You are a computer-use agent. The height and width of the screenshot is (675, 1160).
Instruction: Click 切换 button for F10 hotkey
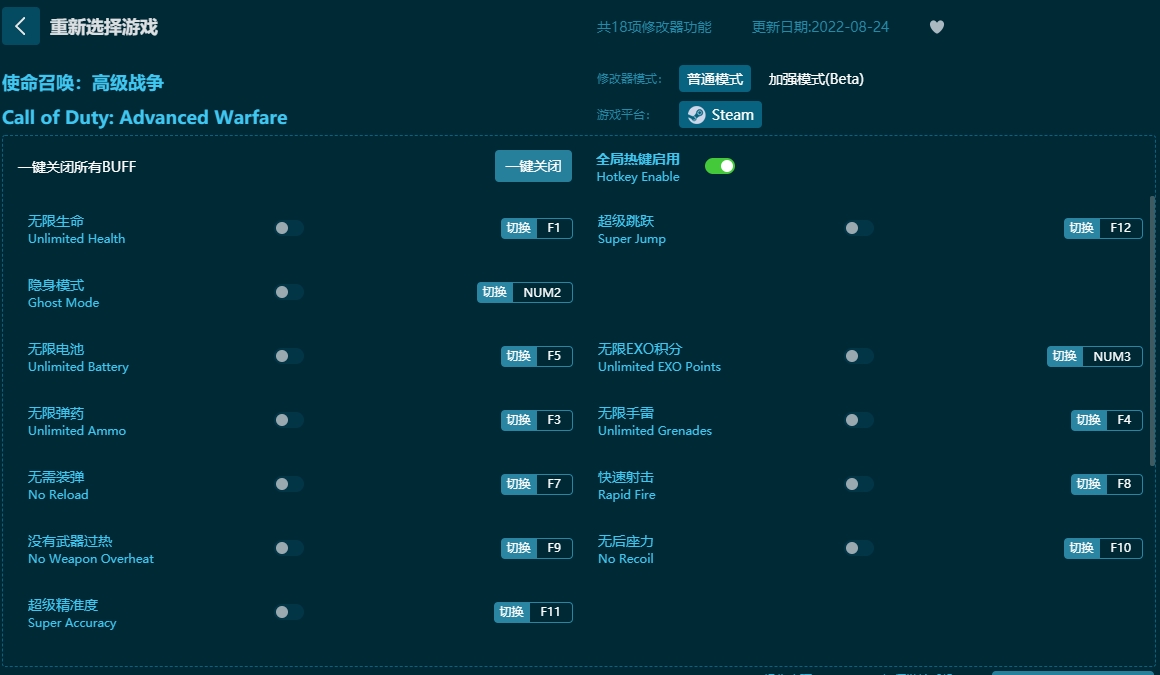click(x=1082, y=548)
